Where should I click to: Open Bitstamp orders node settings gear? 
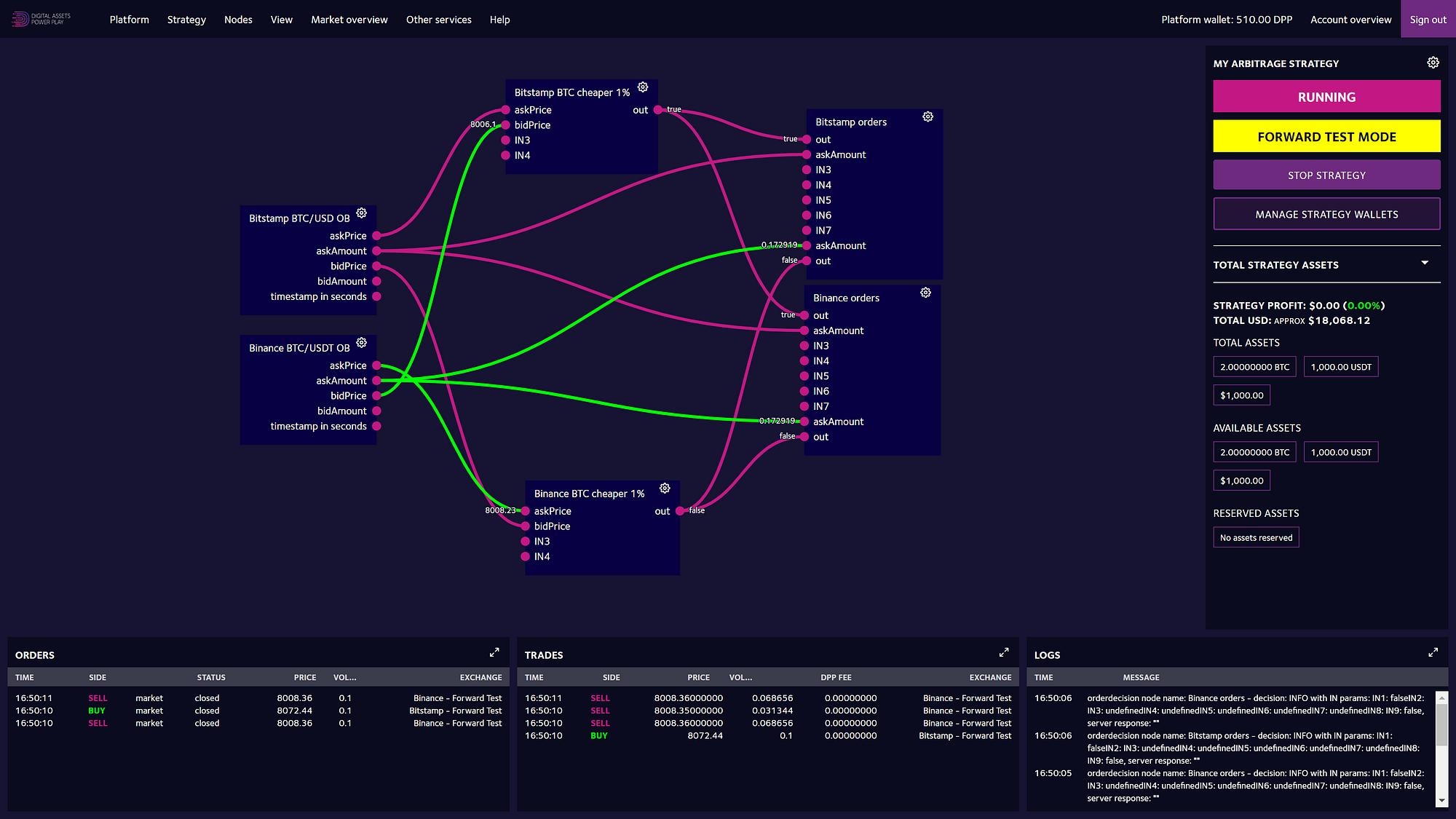pos(927,117)
